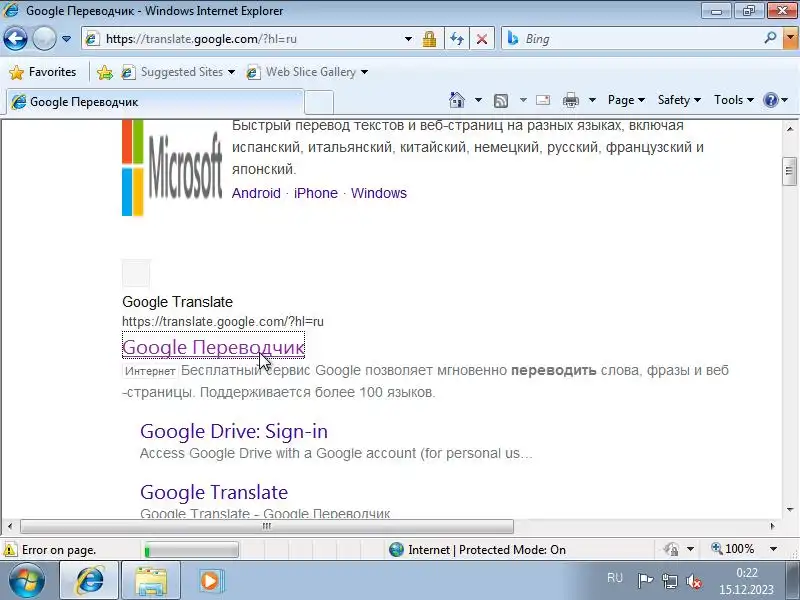The width and height of the screenshot is (800, 600).
Task: Click the RU language indicator
Action: tap(615, 578)
